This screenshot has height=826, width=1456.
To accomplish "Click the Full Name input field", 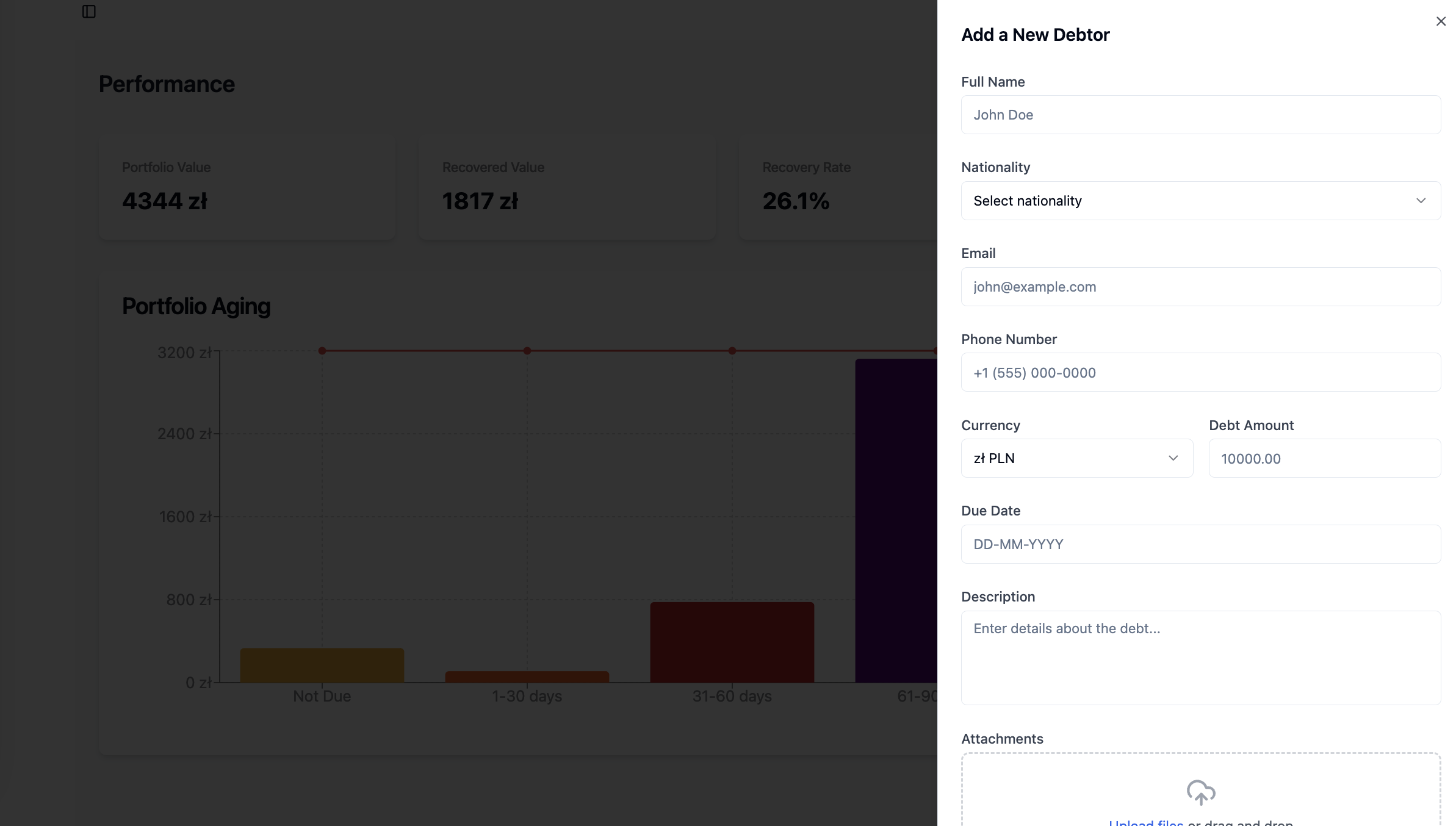I will (x=1200, y=115).
